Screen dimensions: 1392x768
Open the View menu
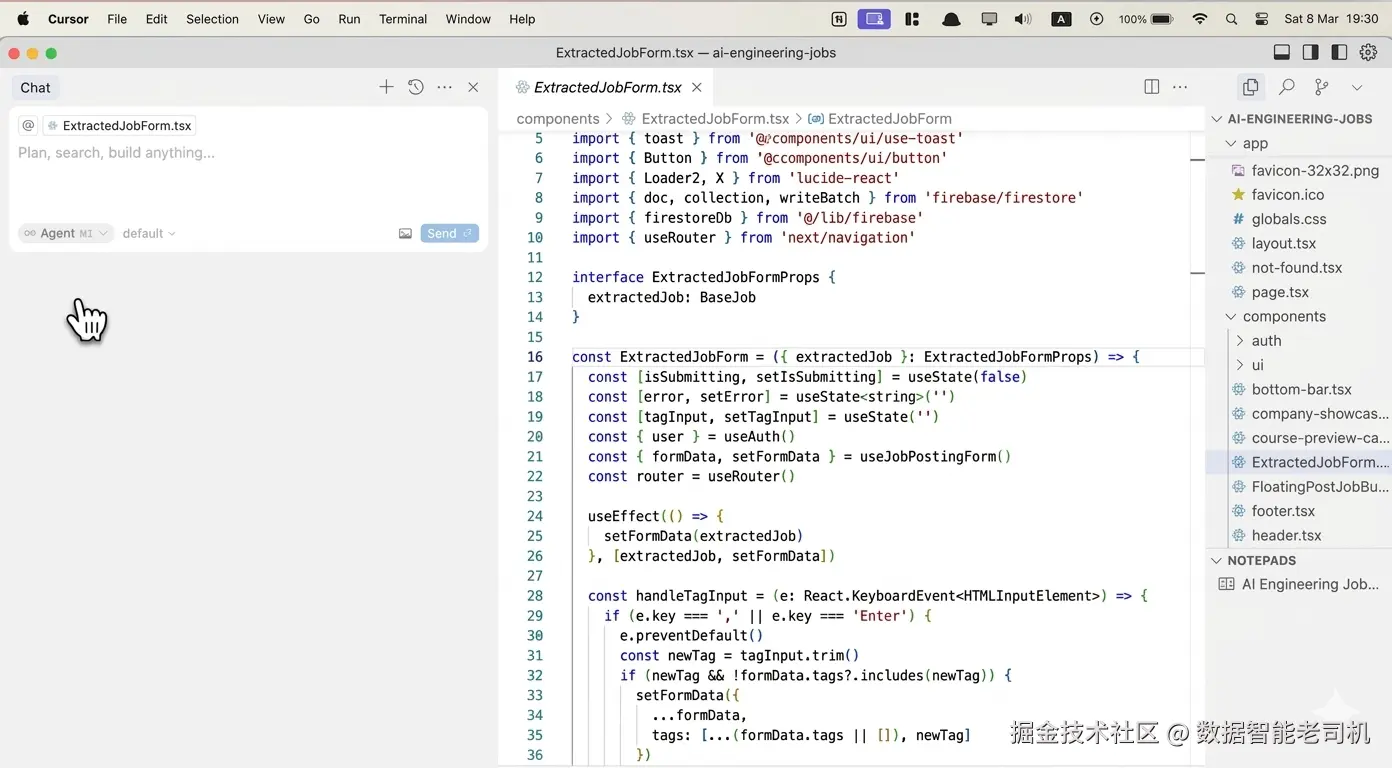pyautogui.click(x=271, y=19)
